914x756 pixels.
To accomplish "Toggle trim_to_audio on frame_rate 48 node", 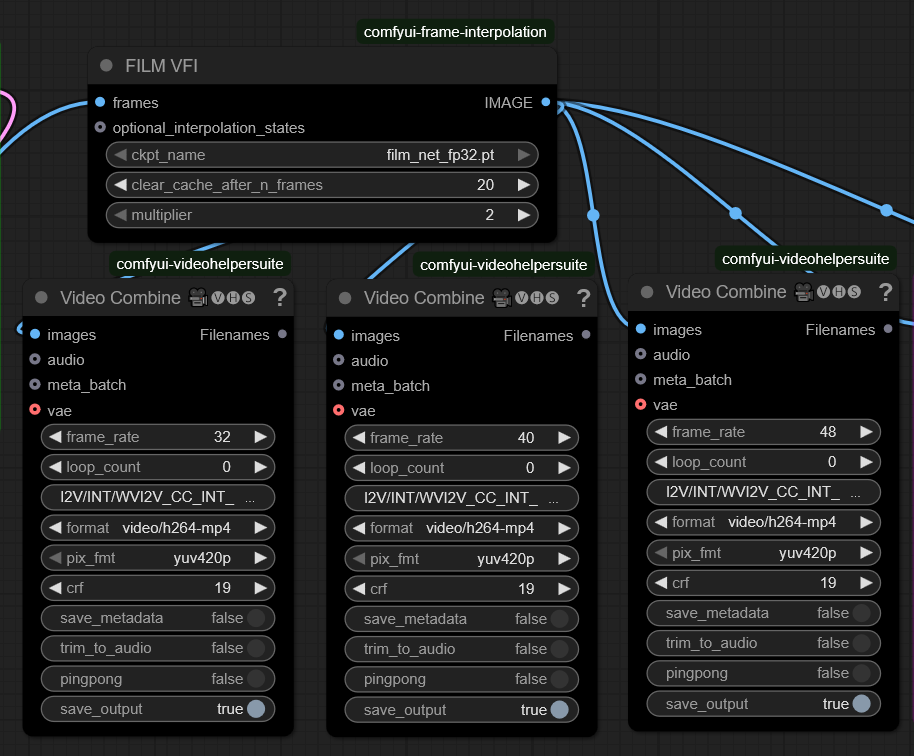I will pos(763,643).
